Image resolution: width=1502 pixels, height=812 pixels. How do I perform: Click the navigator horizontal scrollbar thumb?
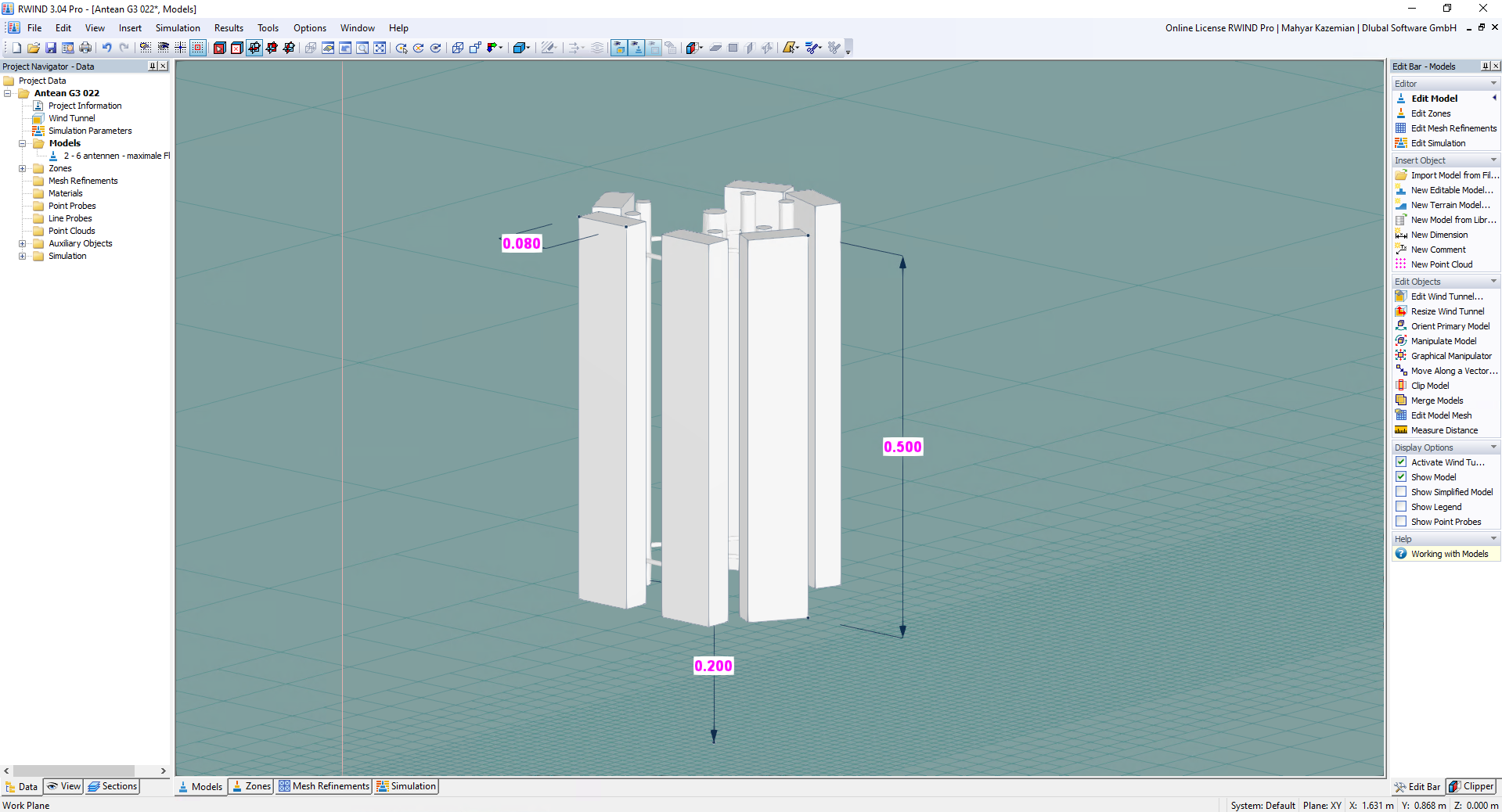74,771
